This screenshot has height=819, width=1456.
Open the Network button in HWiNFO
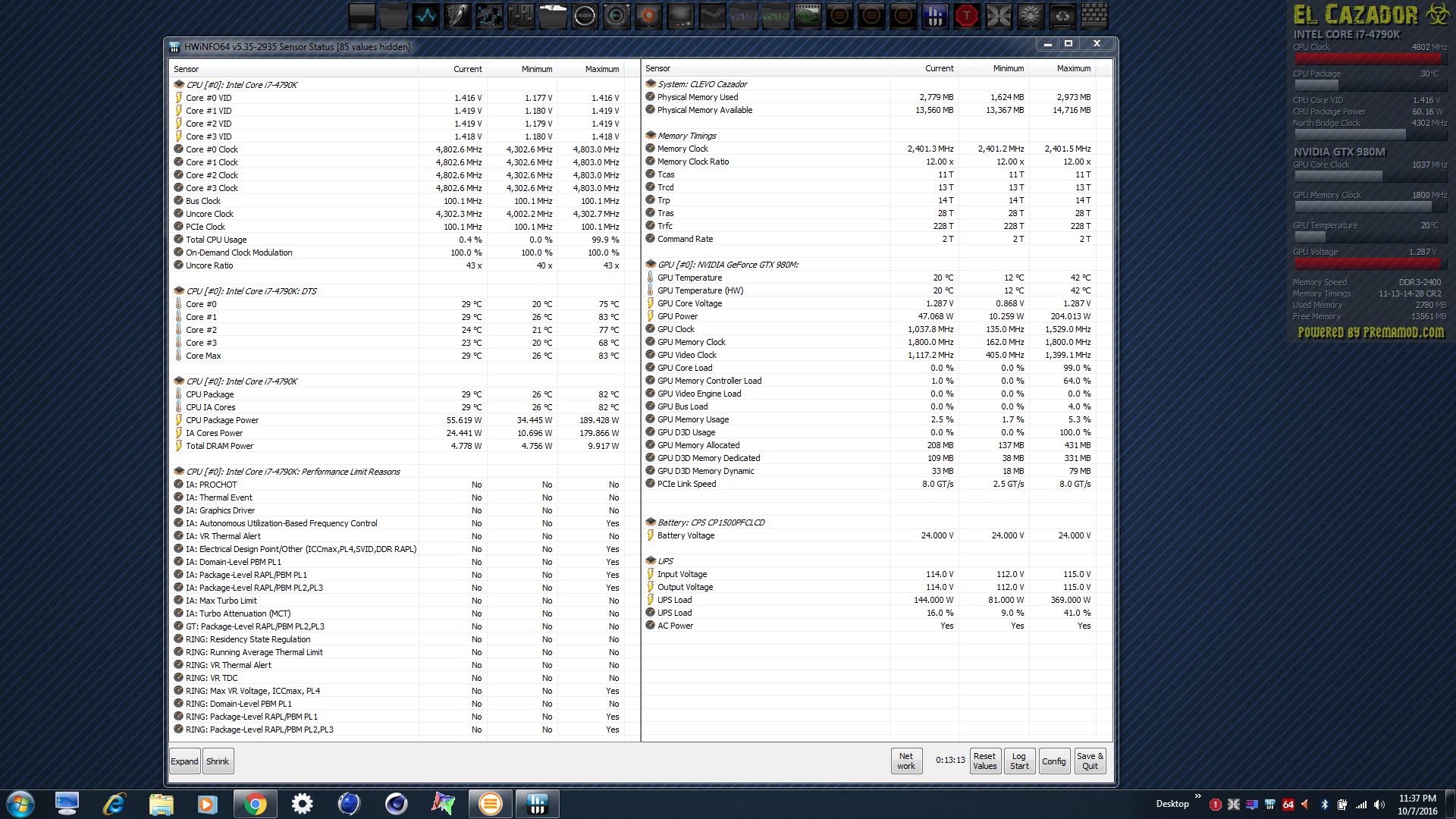click(x=906, y=761)
